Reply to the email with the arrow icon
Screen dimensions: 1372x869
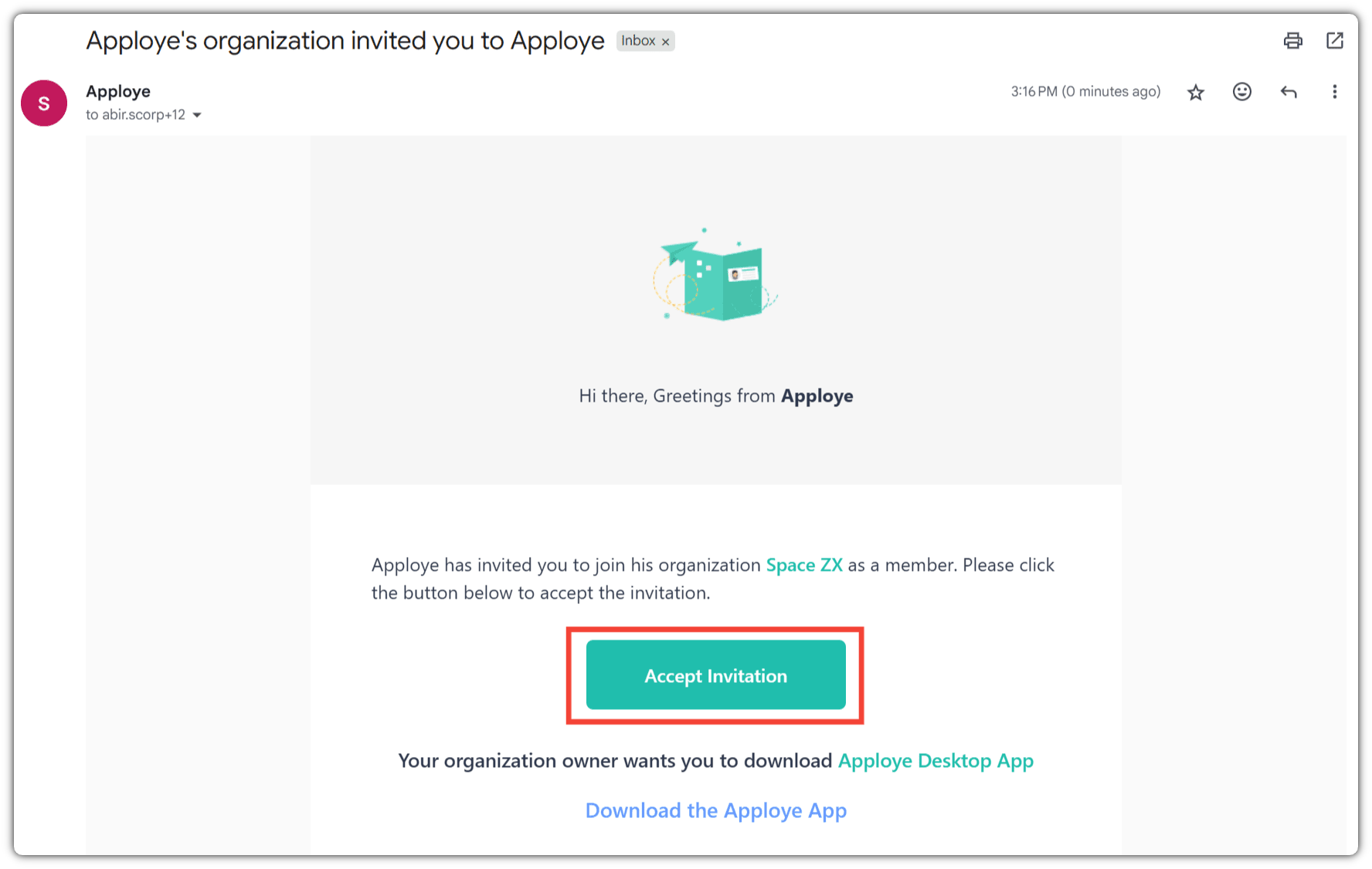tap(1289, 92)
